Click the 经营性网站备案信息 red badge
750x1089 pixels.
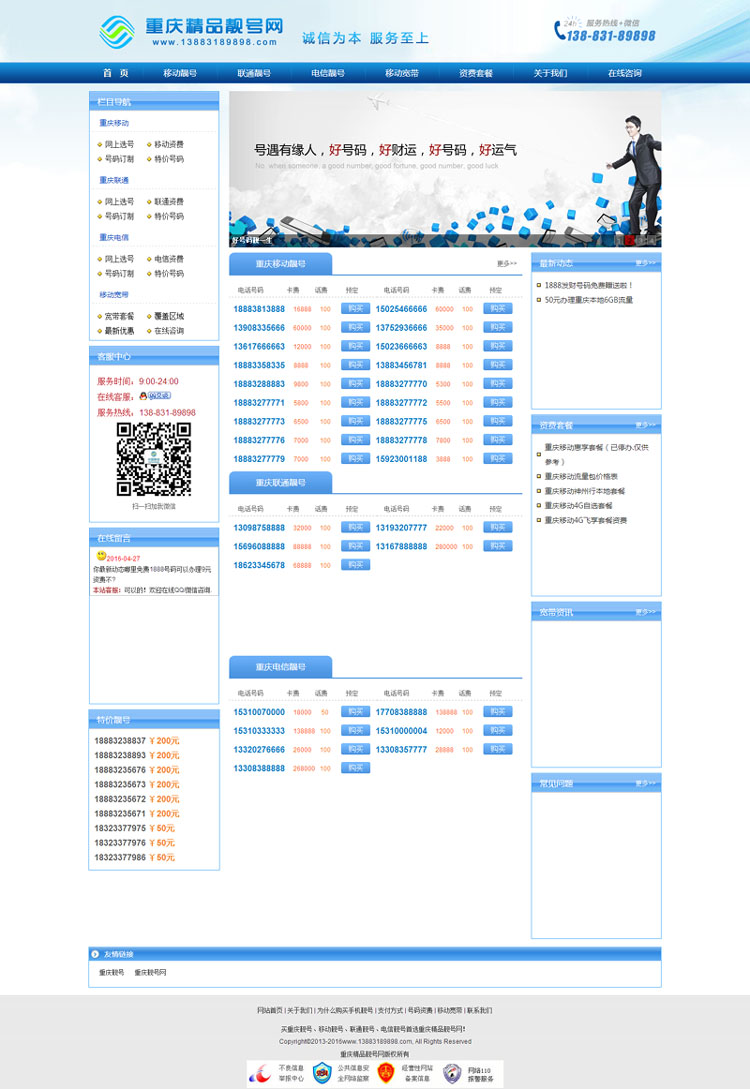386,1073
